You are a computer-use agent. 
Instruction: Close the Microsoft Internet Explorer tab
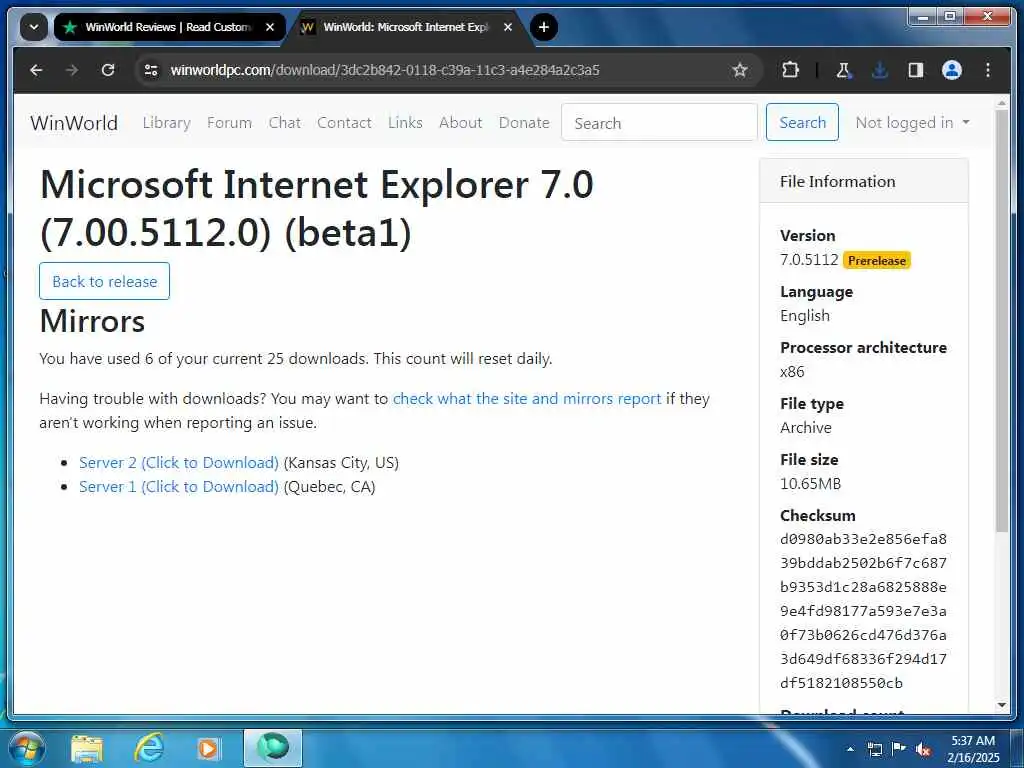pos(507,27)
